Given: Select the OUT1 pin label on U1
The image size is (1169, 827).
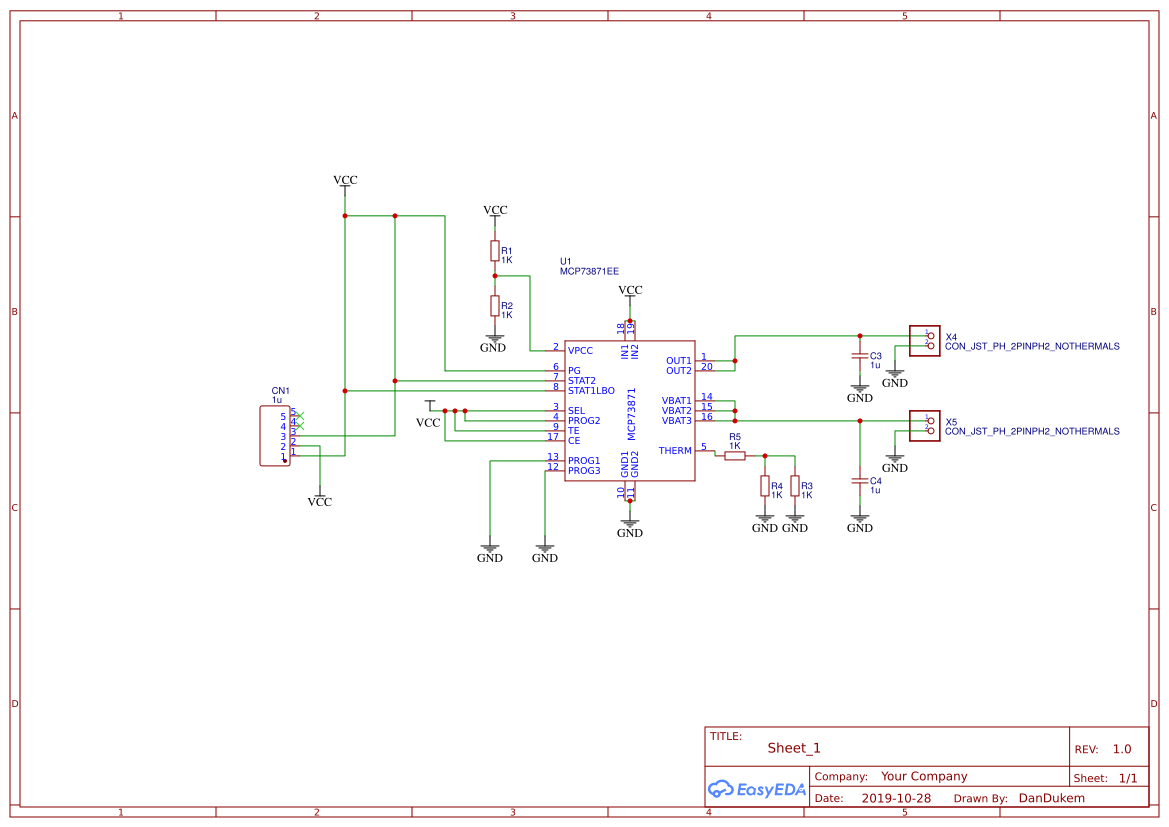Looking at the screenshot, I should tap(678, 359).
